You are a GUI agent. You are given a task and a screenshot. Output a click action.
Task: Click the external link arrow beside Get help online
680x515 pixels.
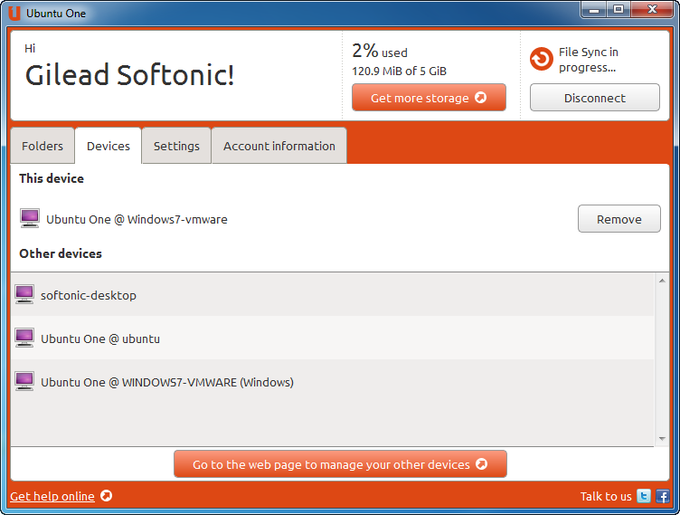(106, 495)
